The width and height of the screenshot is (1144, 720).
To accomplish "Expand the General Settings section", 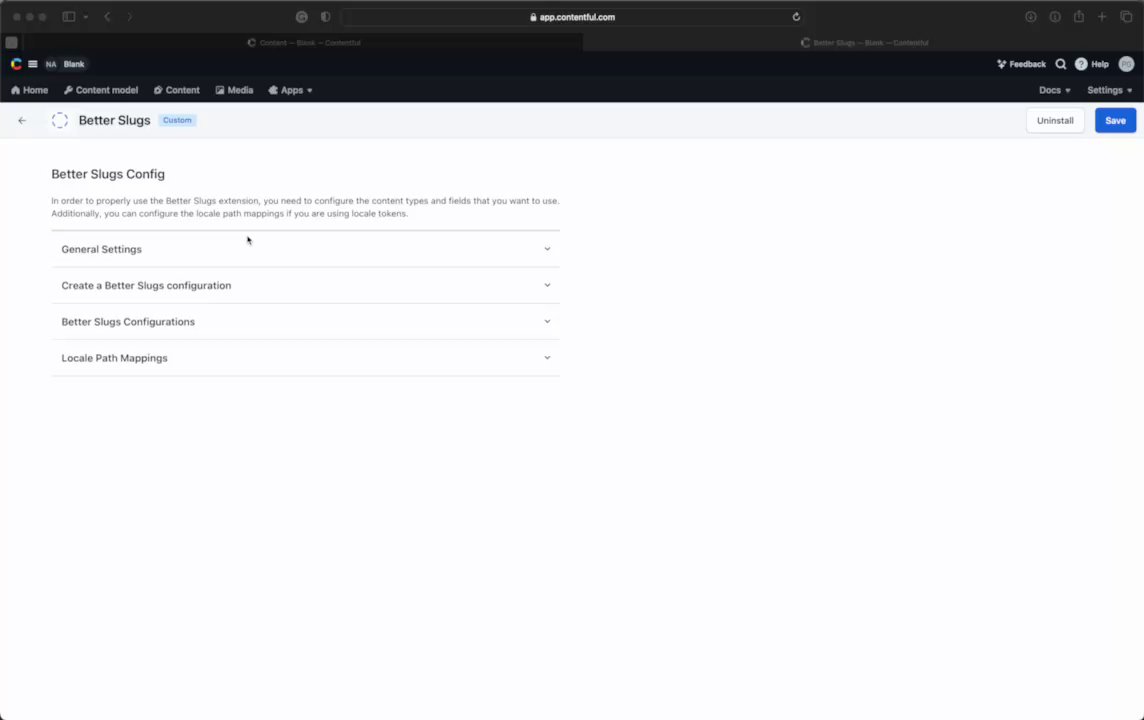I will pyautogui.click(x=305, y=249).
